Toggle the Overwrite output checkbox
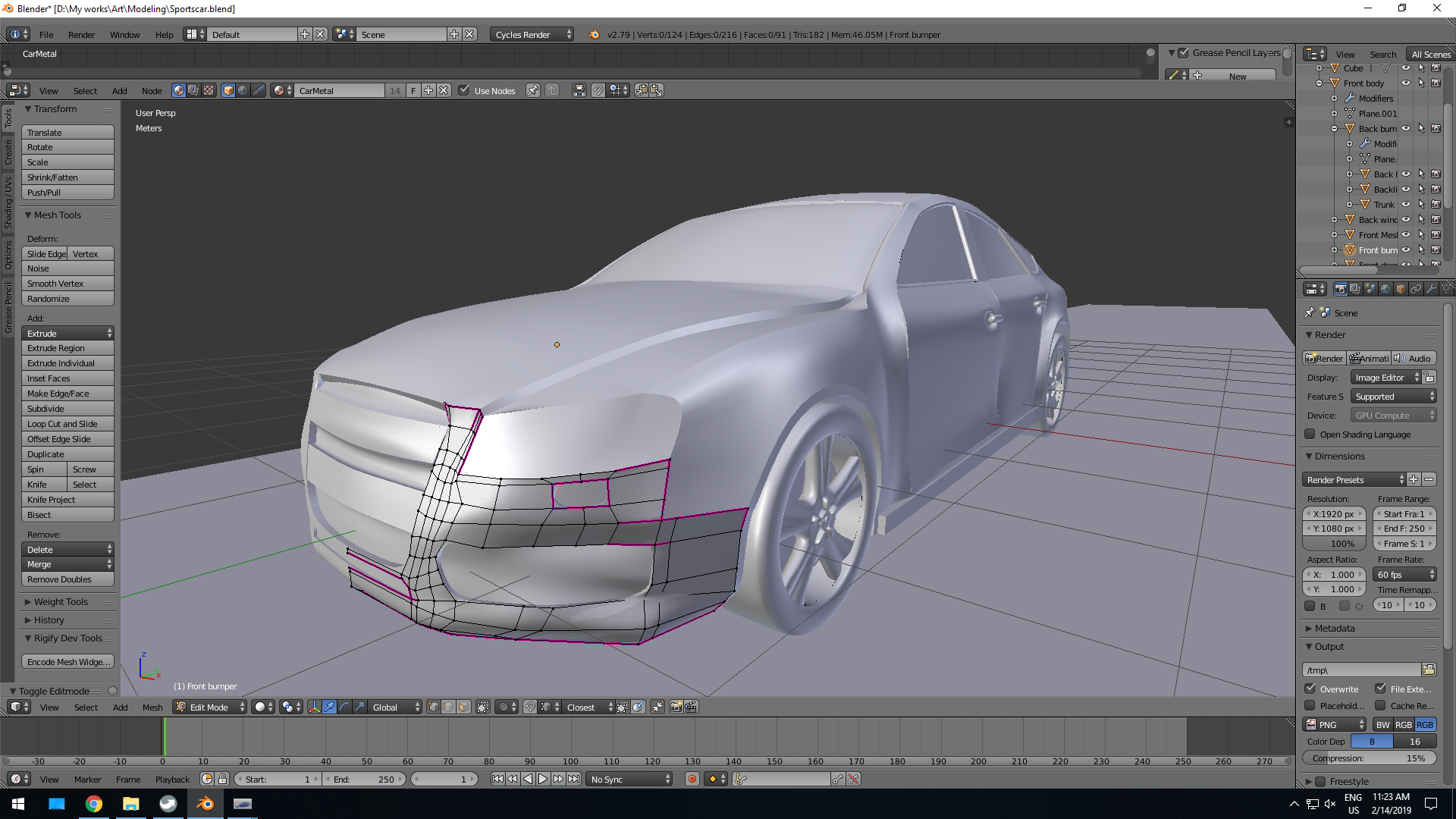The image size is (1456, 819). tap(1310, 689)
